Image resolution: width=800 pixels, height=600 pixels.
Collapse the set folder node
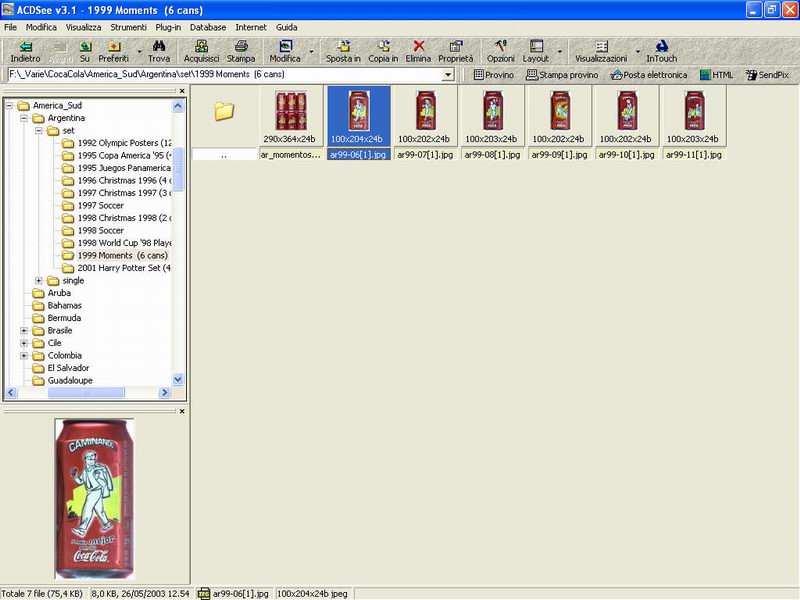[x=39, y=131]
